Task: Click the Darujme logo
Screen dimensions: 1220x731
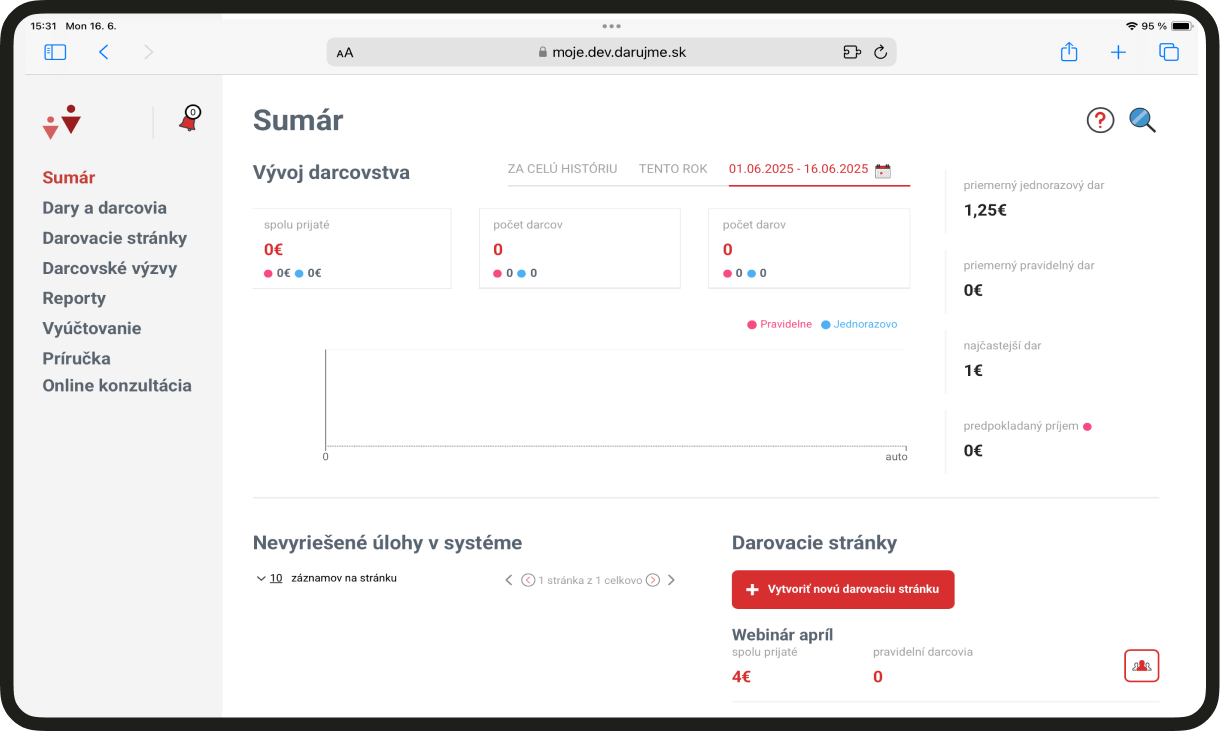Action: click(62, 121)
